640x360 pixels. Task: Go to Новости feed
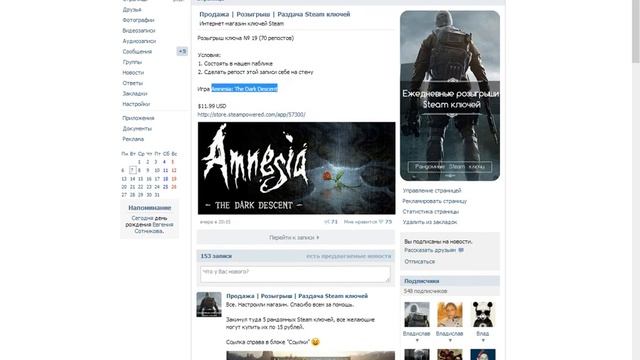[x=133, y=73]
